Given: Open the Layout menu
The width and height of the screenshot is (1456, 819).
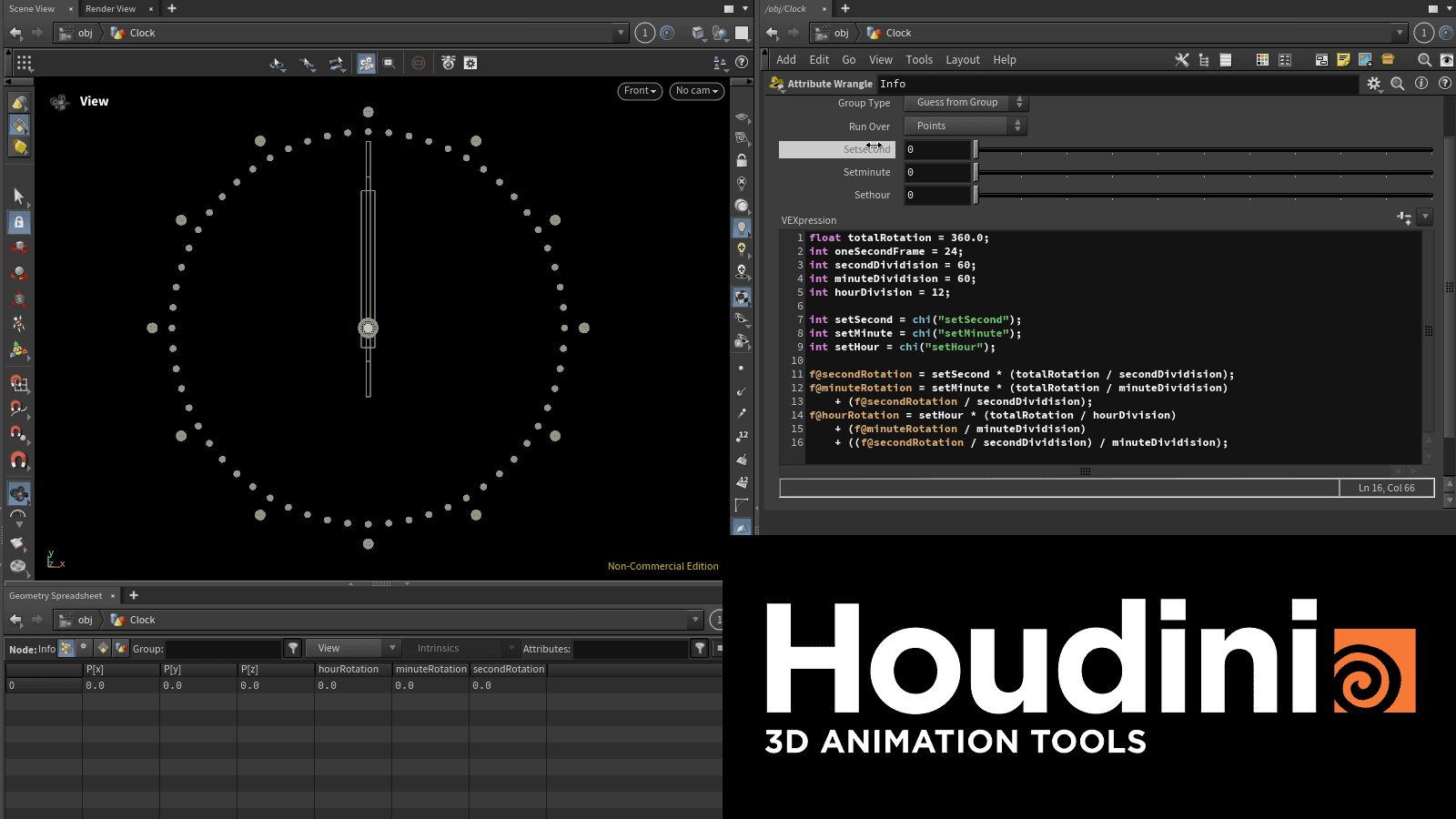Looking at the screenshot, I should click(x=962, y=60).
